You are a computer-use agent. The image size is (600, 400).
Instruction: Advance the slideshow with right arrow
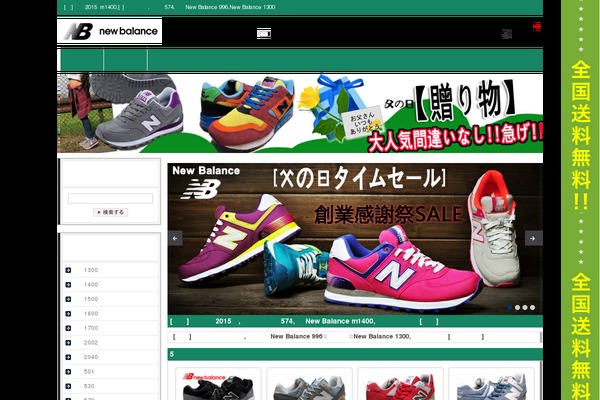coord(533,238)
